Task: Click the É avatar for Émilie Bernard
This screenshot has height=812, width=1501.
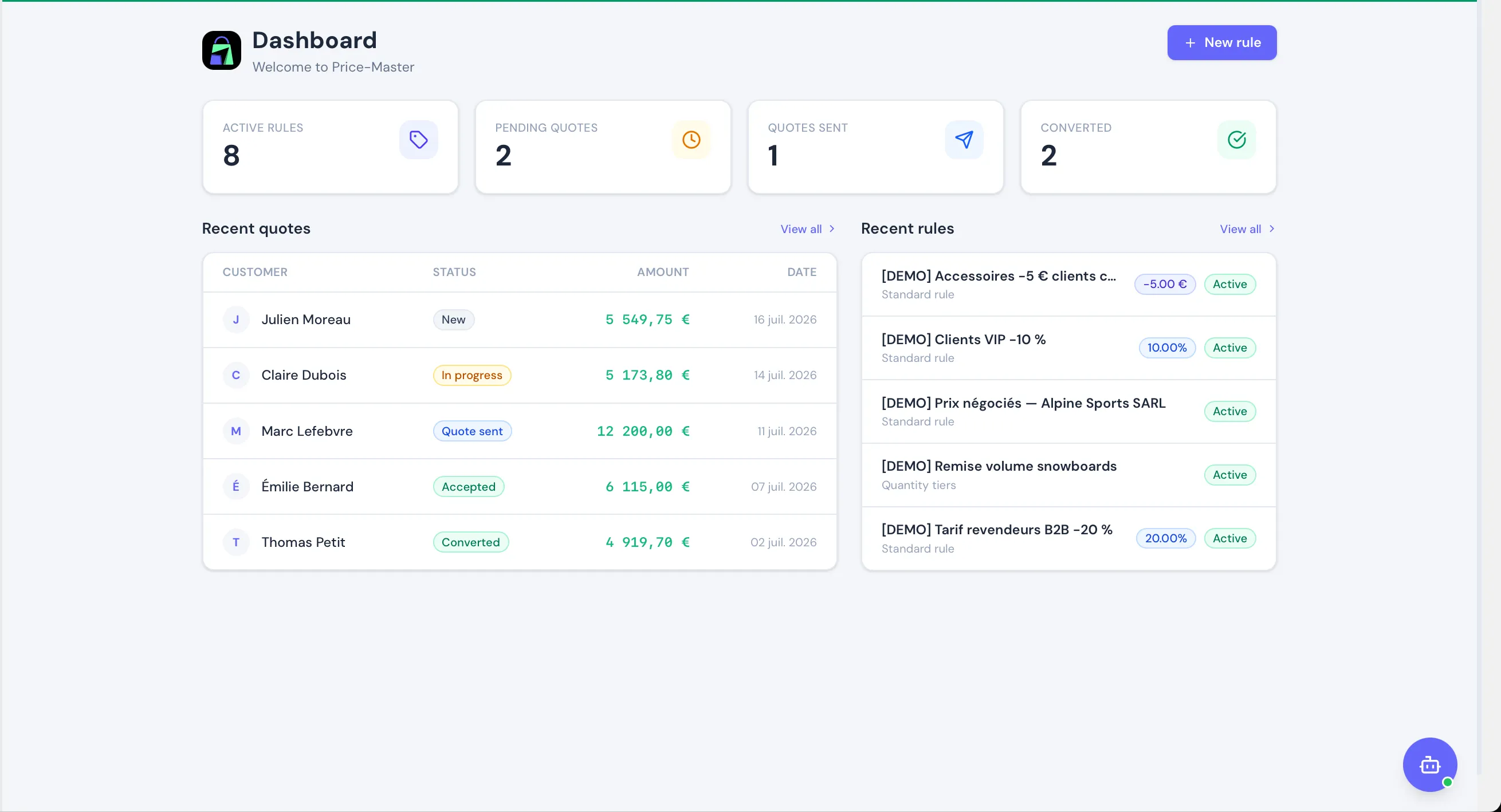Action: click(236, 486)
